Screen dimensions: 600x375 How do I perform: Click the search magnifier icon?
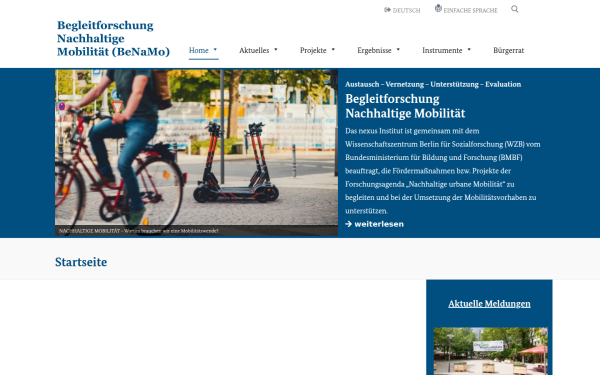coord(515,9)
